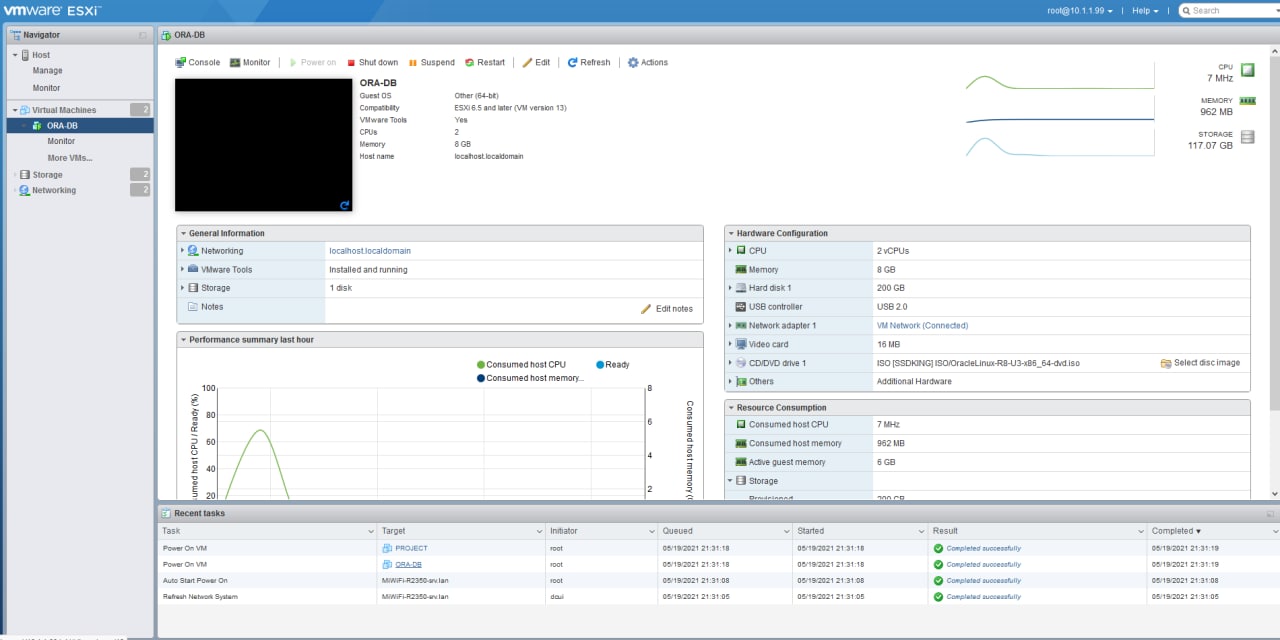This screenshot has width=1280, height=640.
Task: Expand the VMware Tools row
Action: [182, 269]
